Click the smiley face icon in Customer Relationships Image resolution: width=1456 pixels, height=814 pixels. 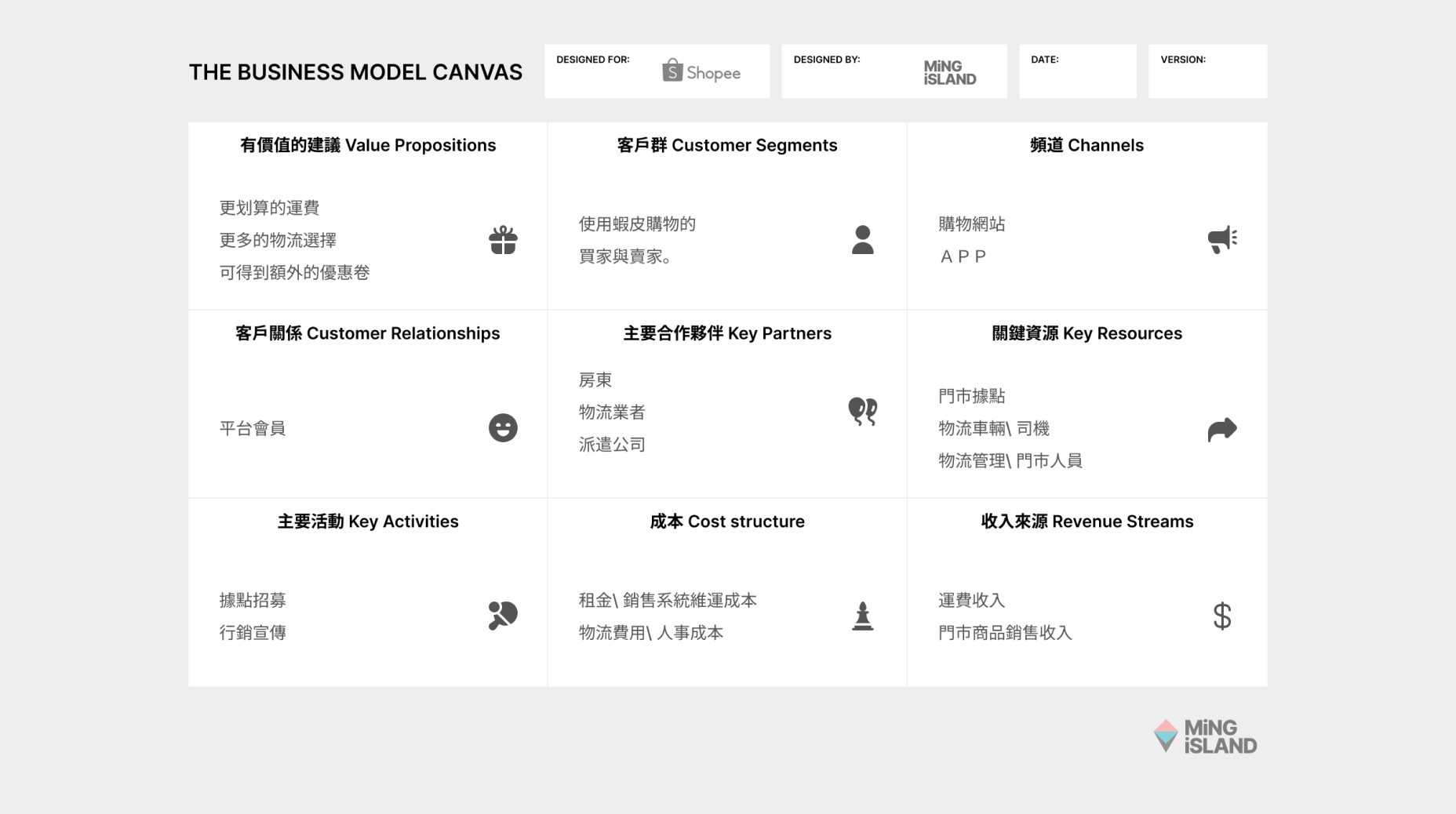[x=503, y=428]
